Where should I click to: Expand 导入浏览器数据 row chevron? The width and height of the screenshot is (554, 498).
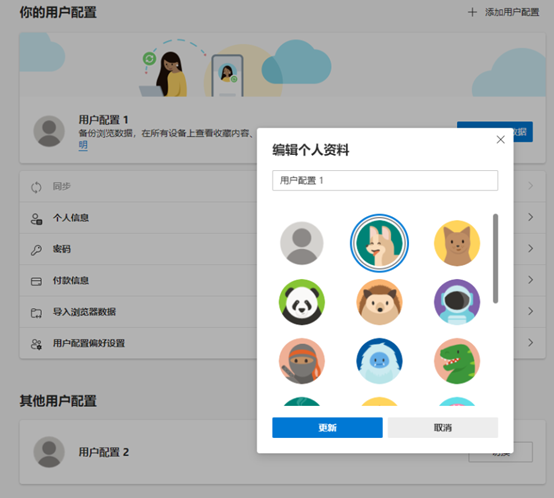pos(530,311)
